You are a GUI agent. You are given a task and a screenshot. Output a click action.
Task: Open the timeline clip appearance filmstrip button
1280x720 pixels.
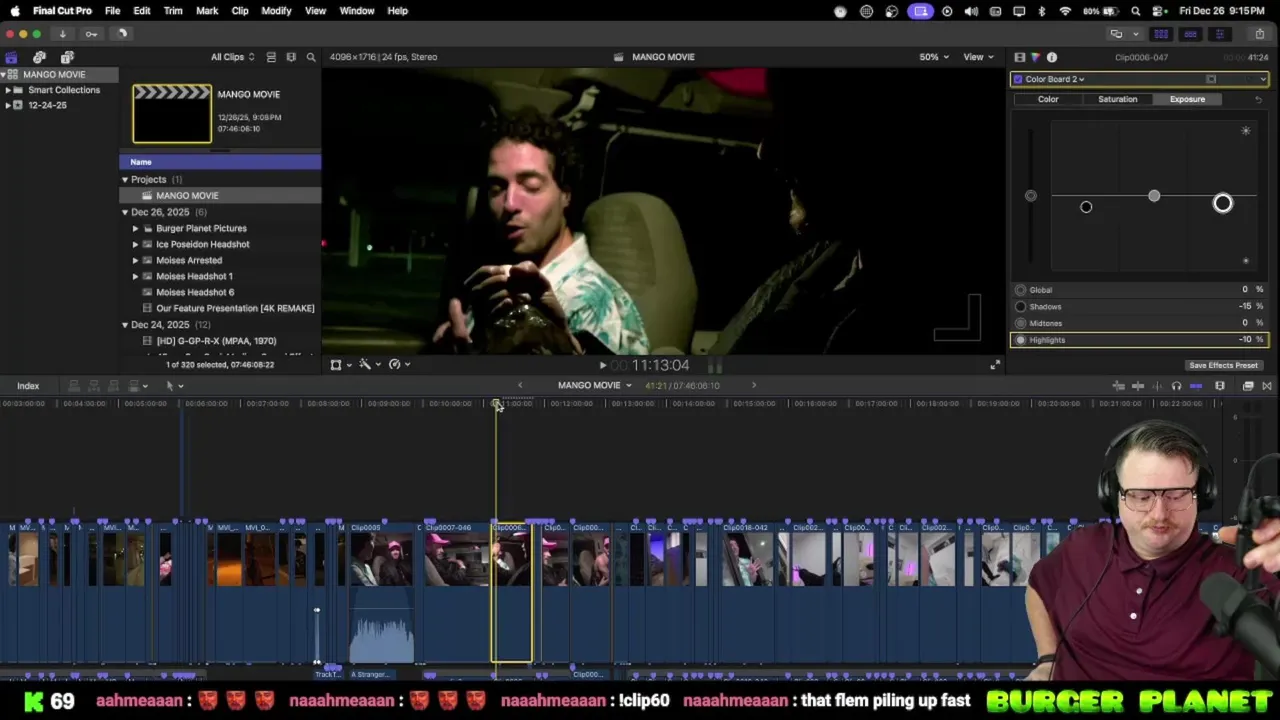[x=1220, y=386]
